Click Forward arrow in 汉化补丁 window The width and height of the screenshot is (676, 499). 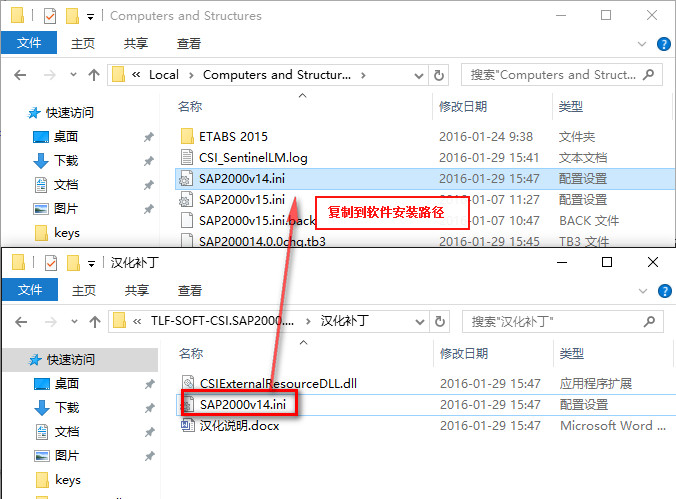[50, 322]
